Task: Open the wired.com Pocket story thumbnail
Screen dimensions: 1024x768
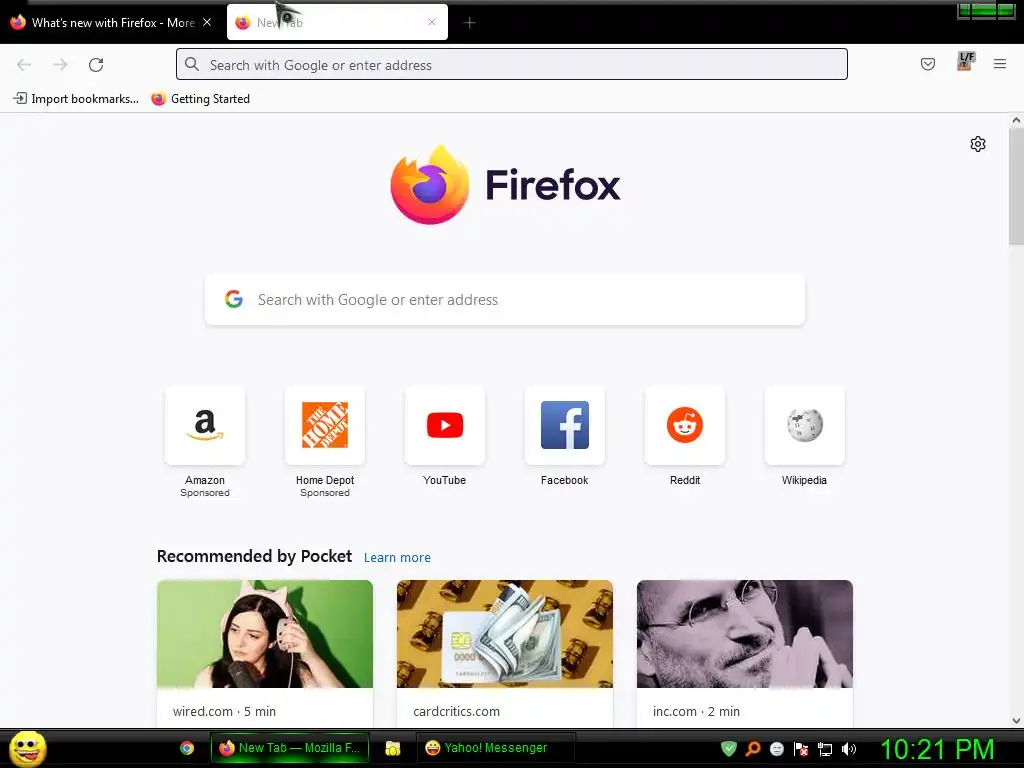Action: 265,634
